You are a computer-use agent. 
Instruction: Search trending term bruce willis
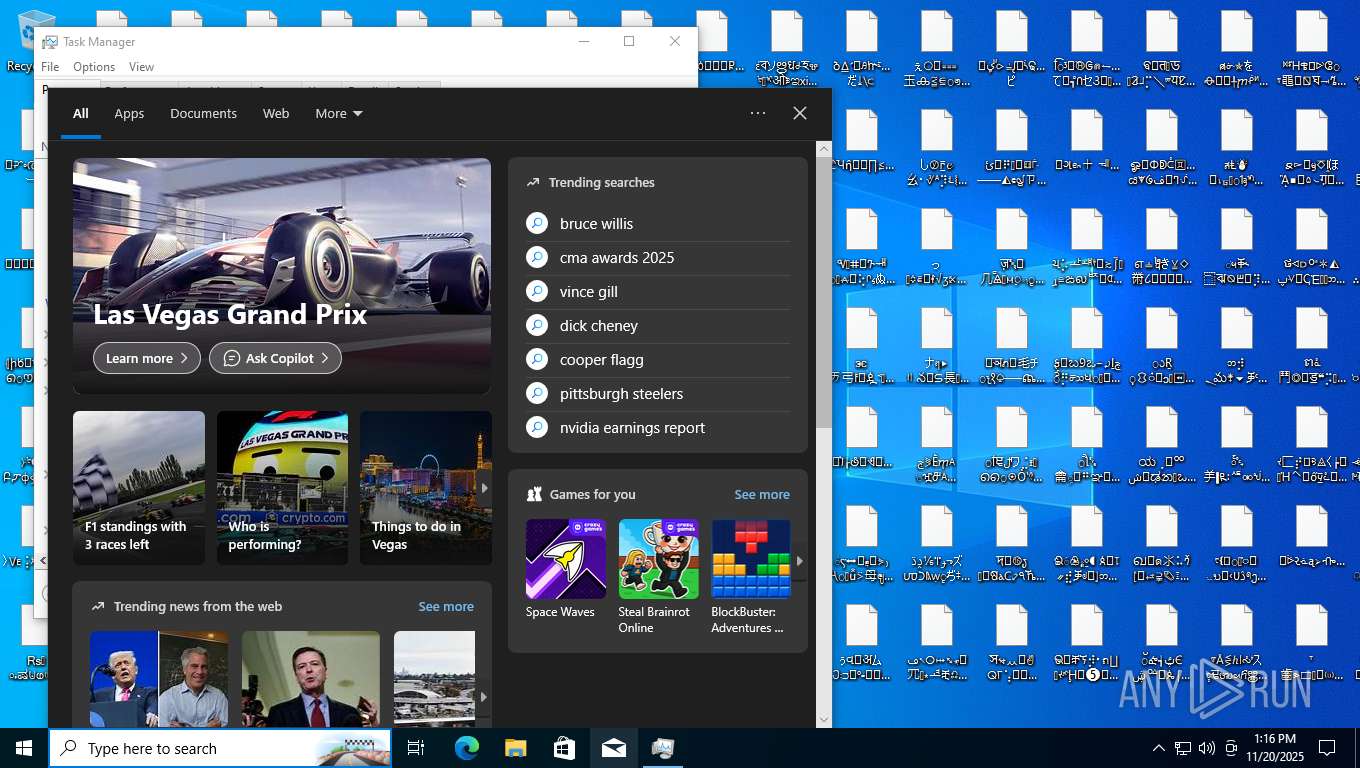(596, 224)
